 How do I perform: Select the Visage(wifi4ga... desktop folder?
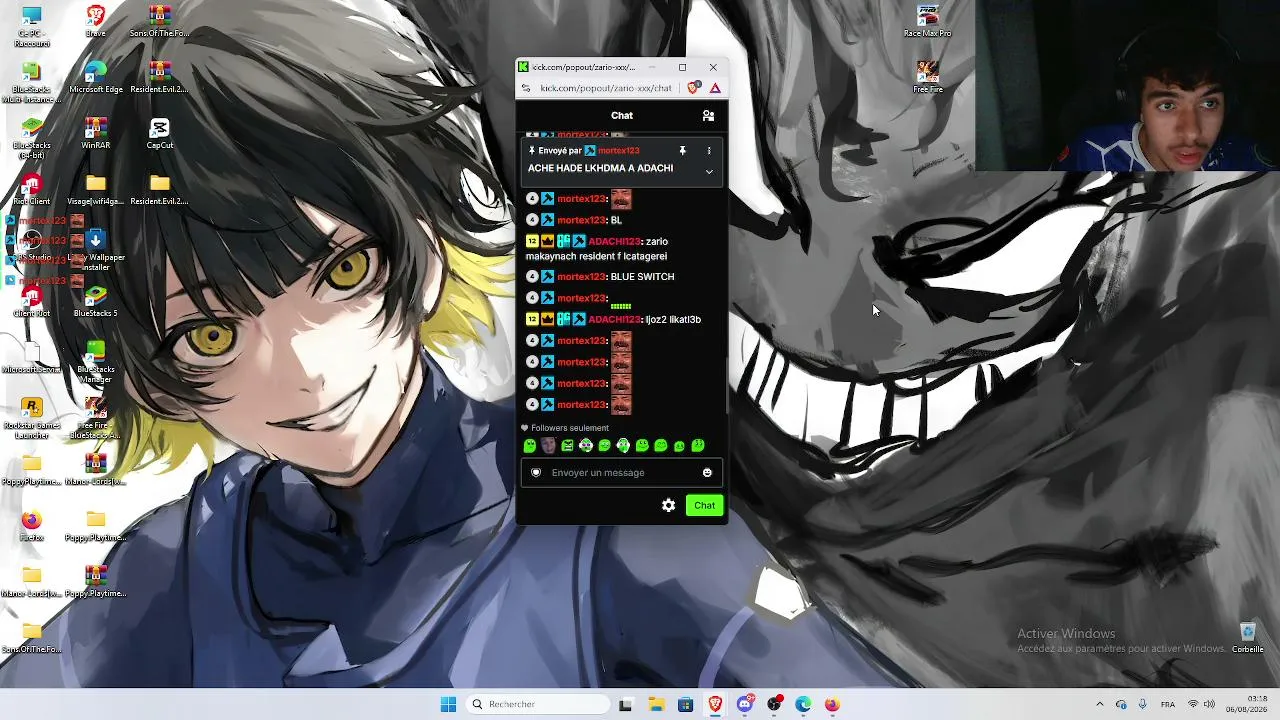click(95, 189)
